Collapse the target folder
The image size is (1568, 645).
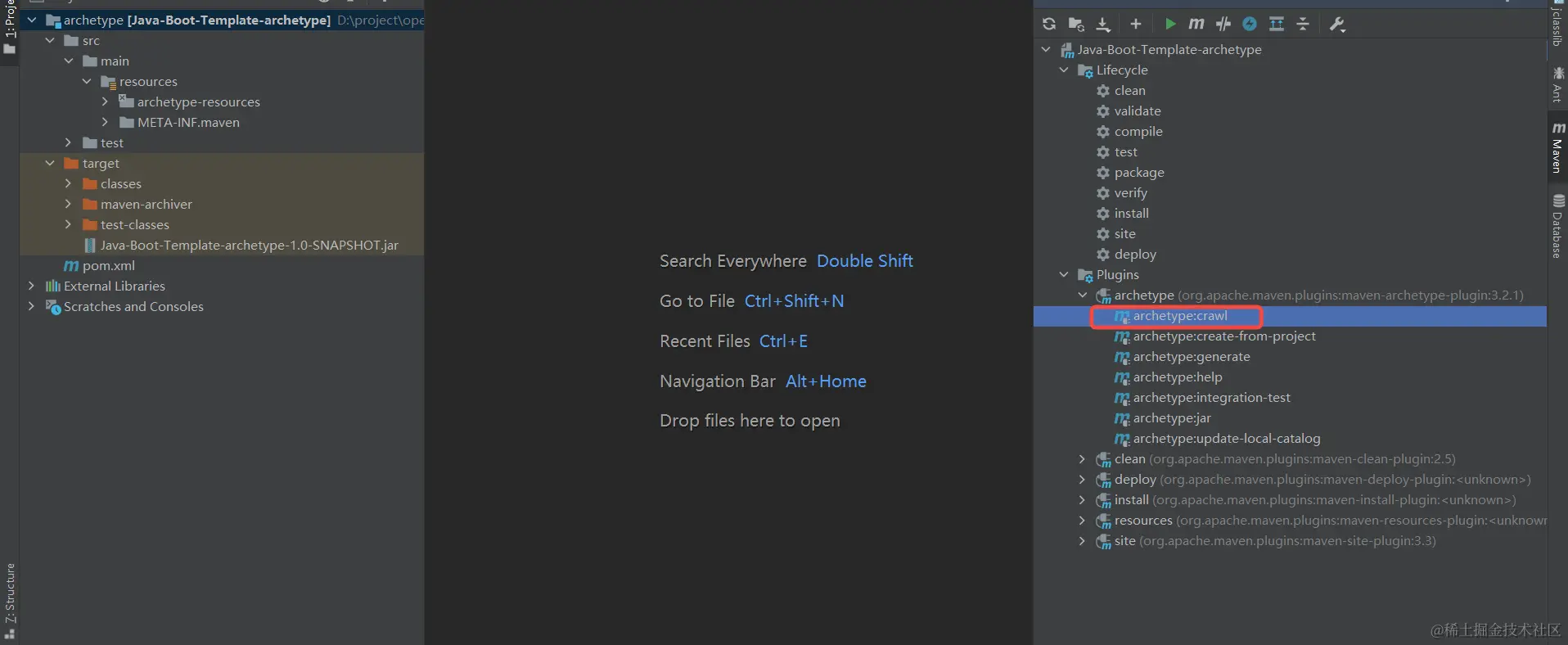tap(50, 163)
